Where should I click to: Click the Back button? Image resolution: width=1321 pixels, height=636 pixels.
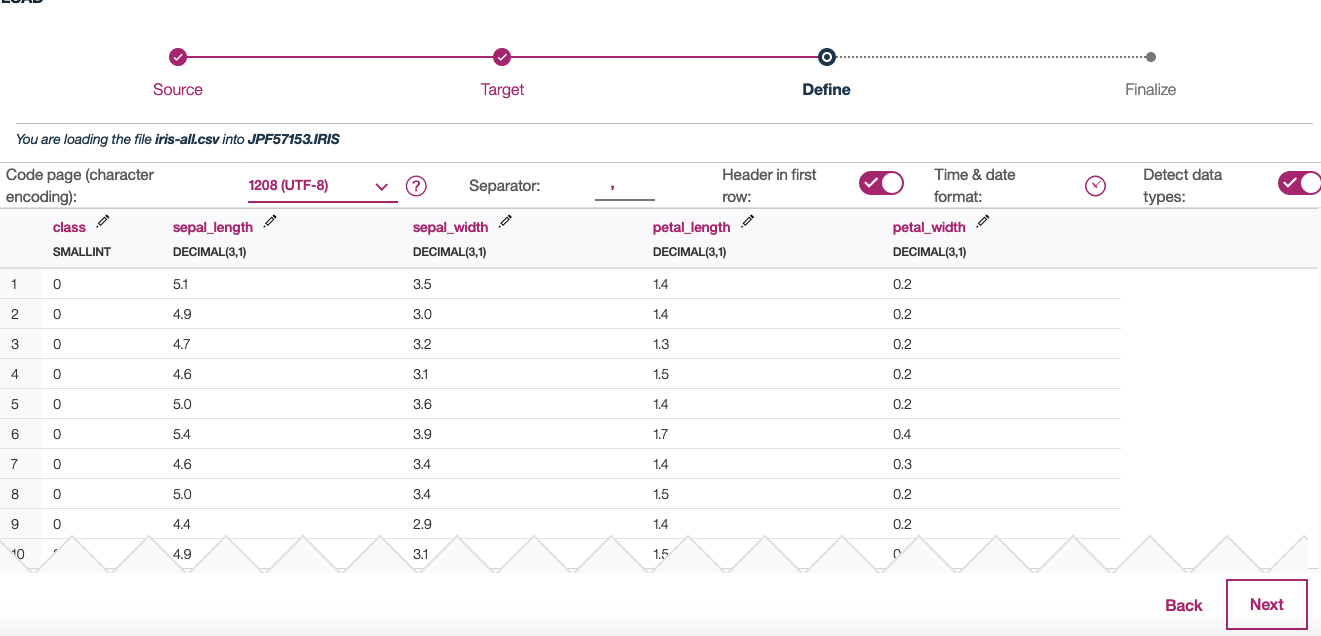point(1184,605)
